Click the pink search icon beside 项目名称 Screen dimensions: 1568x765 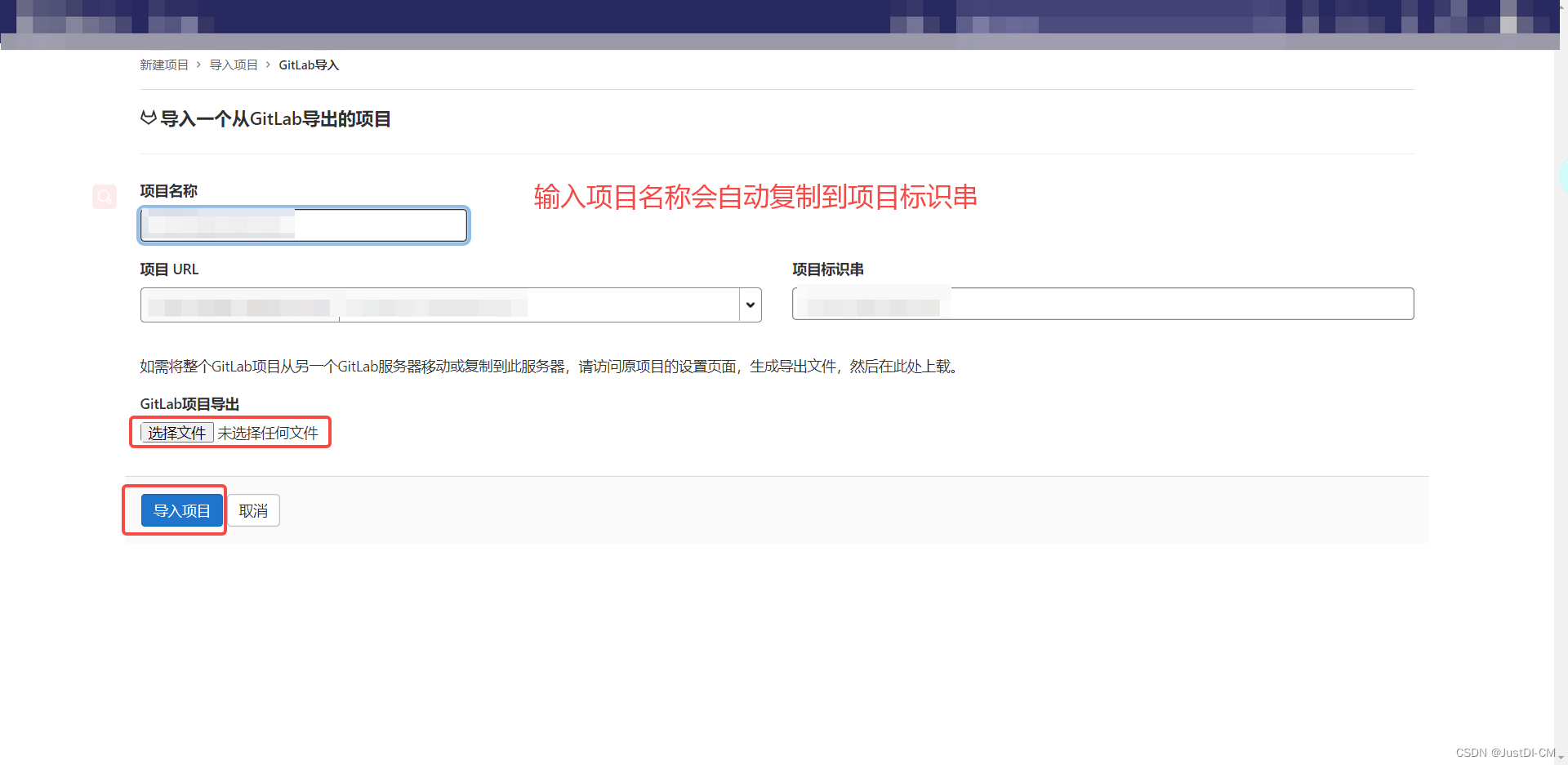coord(105,196)
